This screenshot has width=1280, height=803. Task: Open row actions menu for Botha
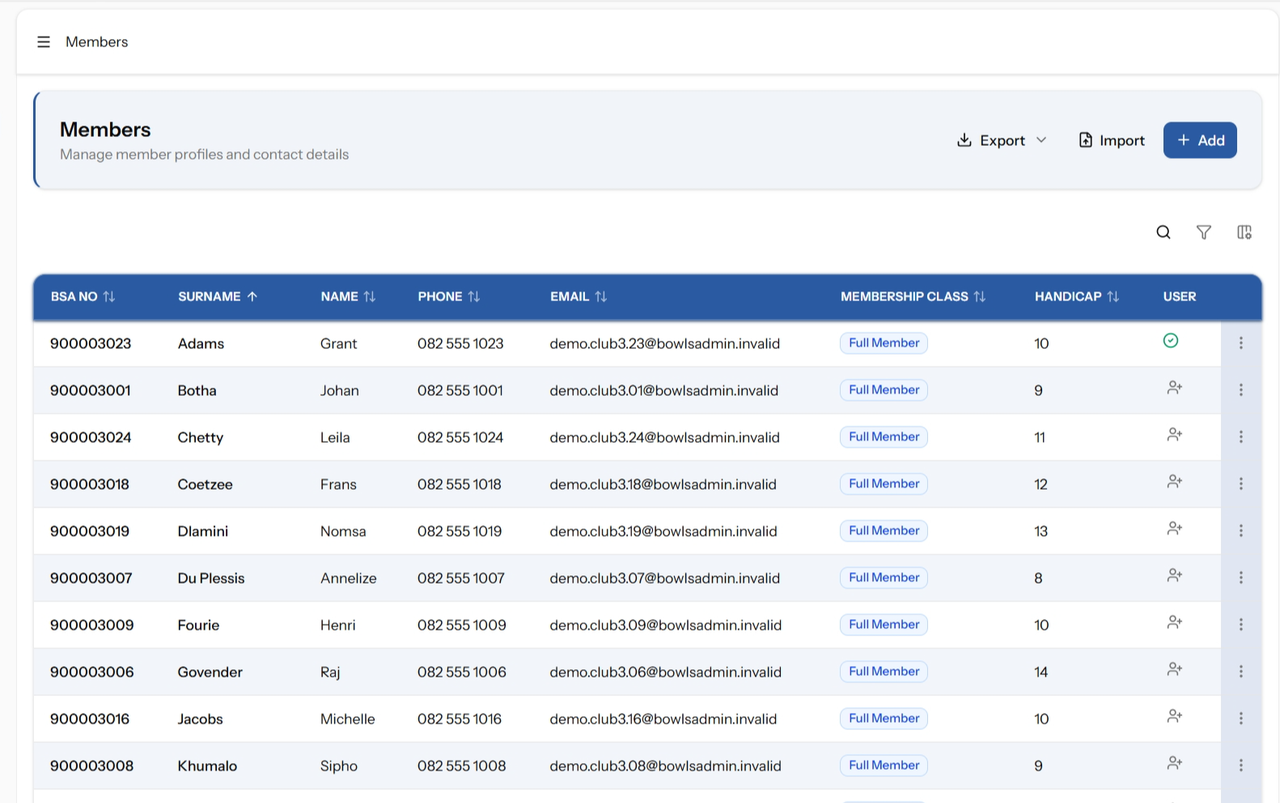point(1241,390)
